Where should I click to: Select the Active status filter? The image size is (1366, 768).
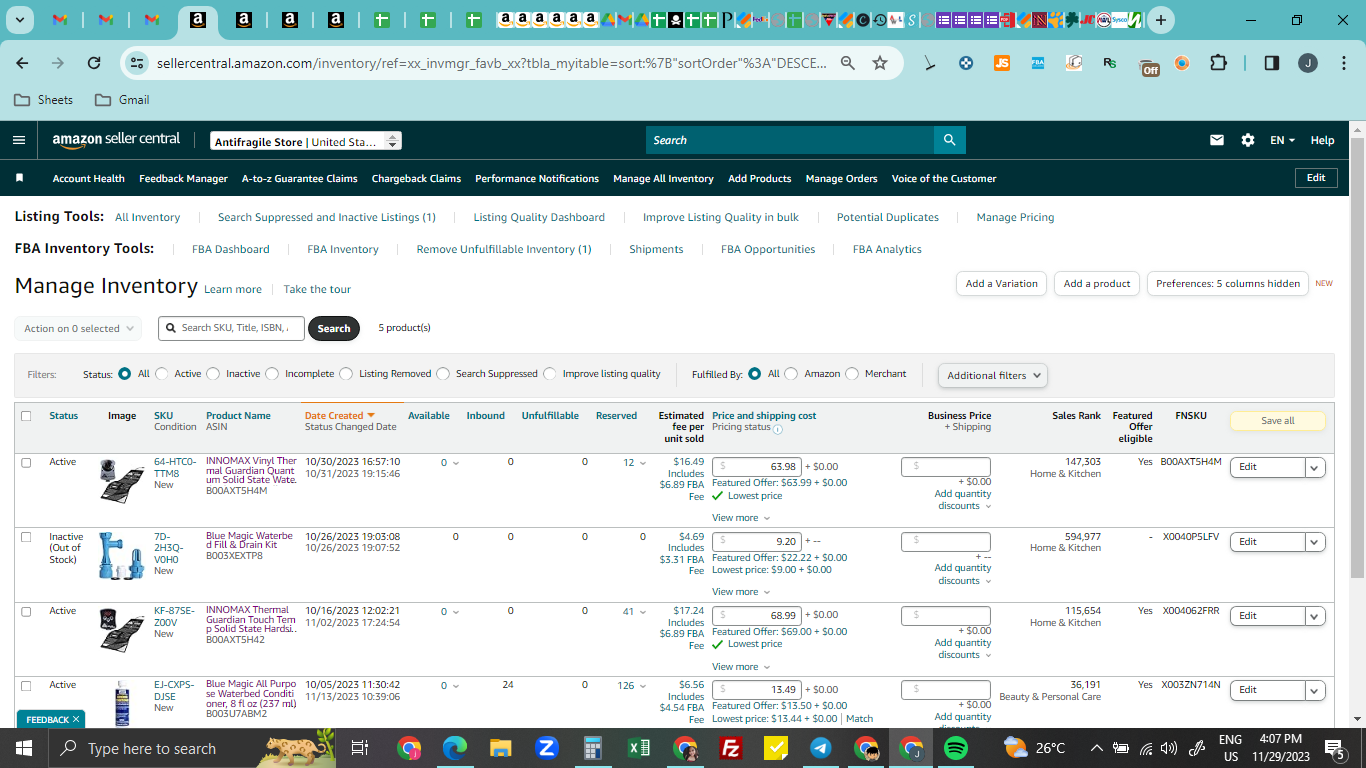tap(162, 374)
